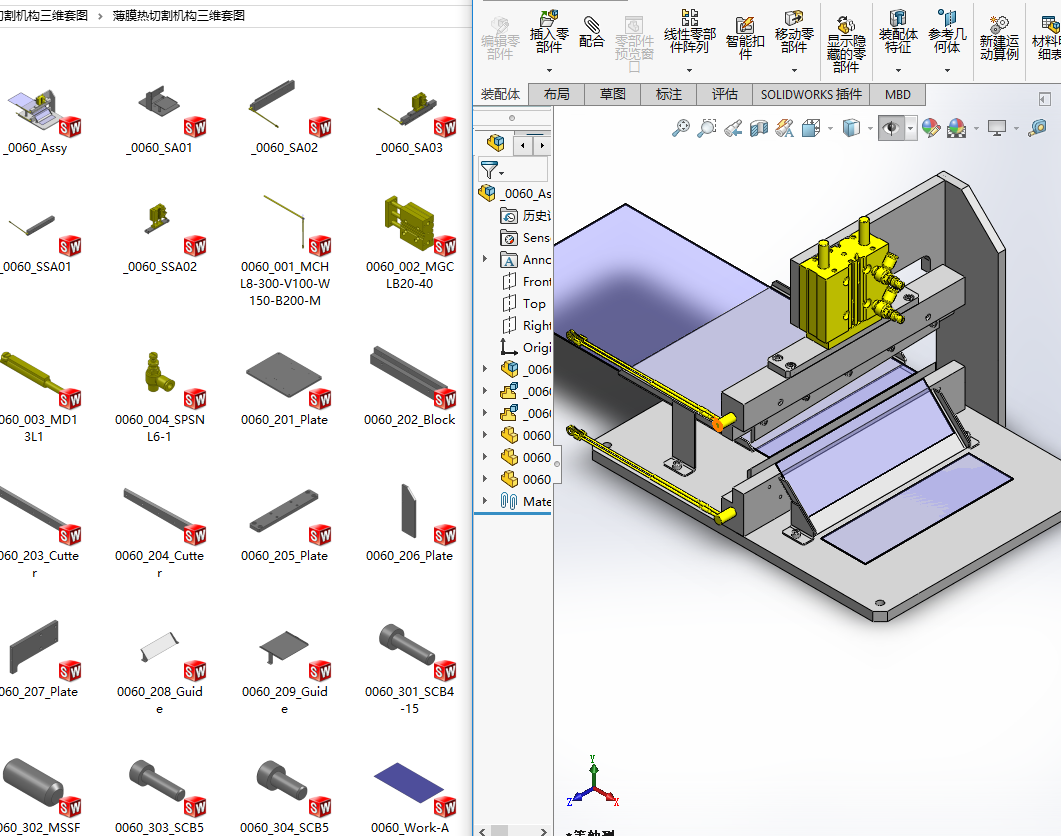Switch to the 装配体 tab
Screen dimensions: 1061x836
tap(500, 94)
